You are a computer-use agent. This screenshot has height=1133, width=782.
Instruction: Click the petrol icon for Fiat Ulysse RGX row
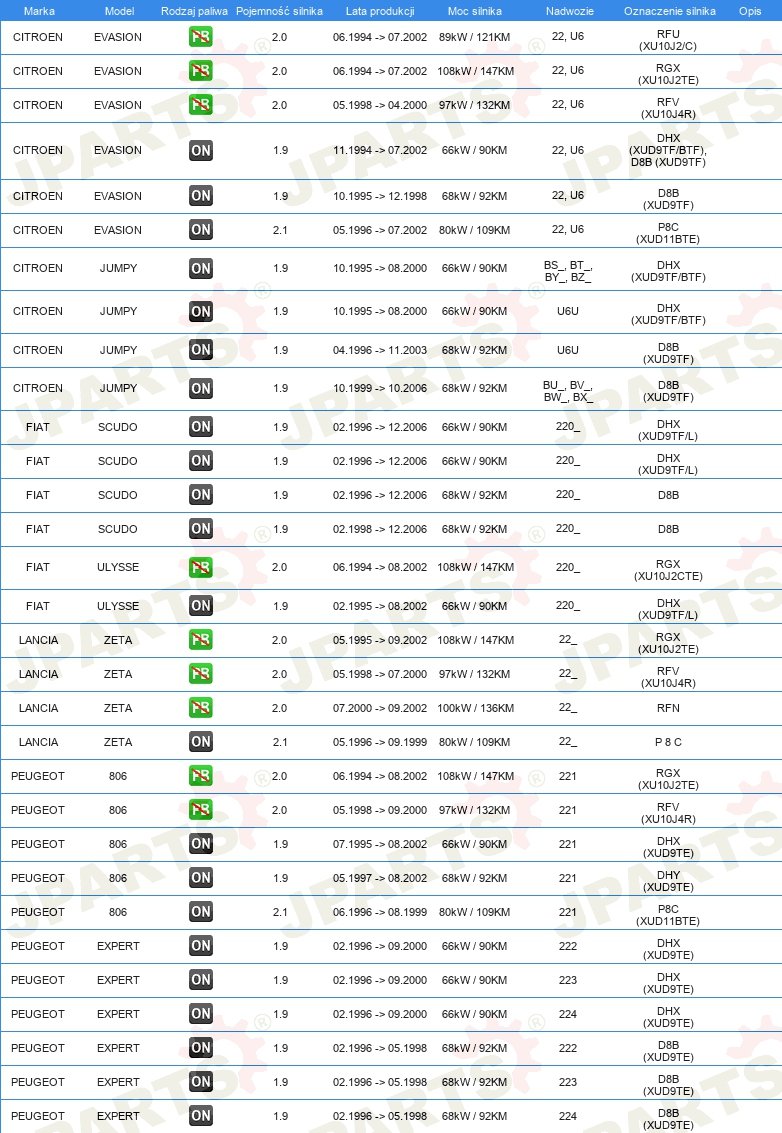click(200, 567)
